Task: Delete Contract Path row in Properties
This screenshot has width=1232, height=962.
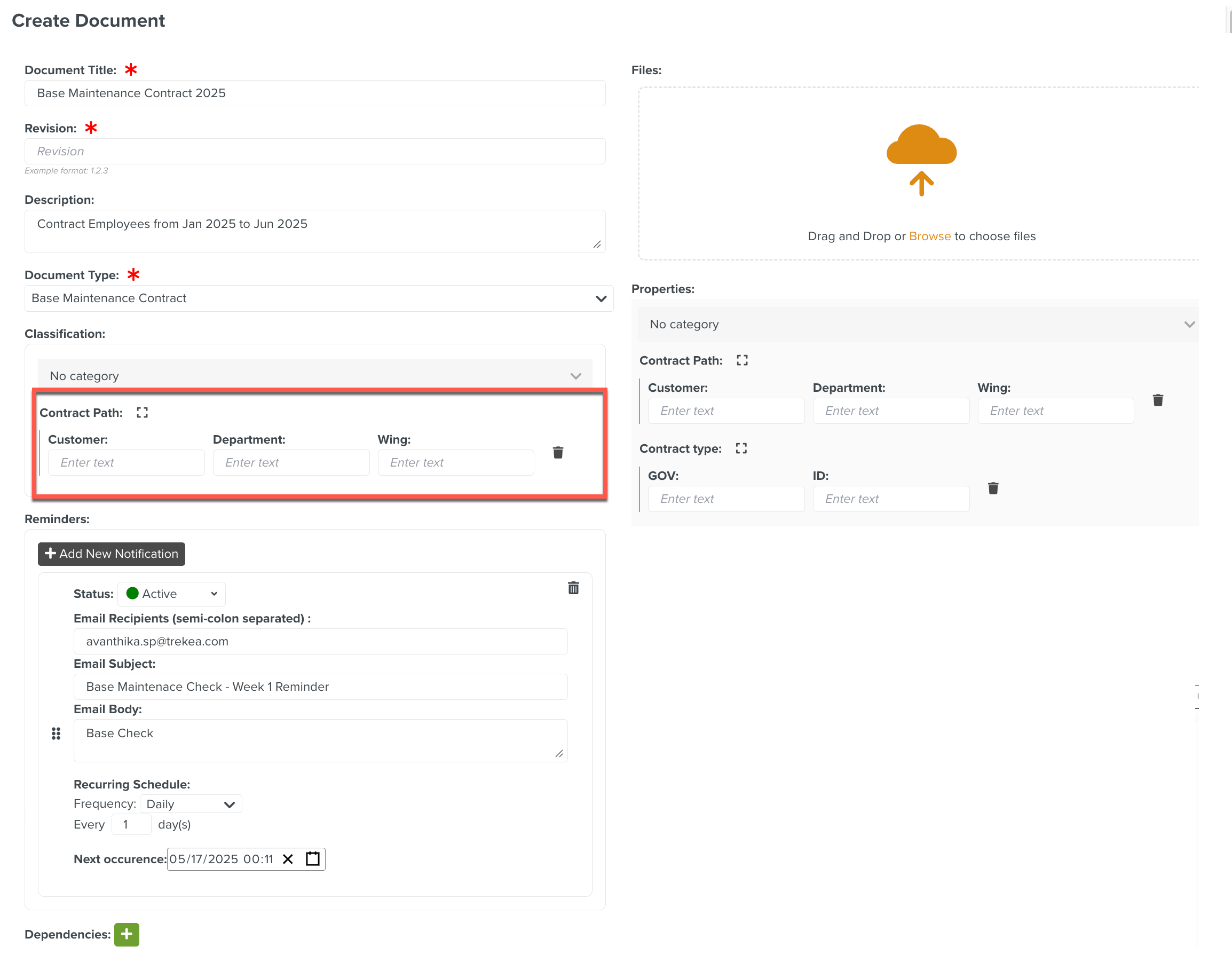Action: (x=1158, y=400)
